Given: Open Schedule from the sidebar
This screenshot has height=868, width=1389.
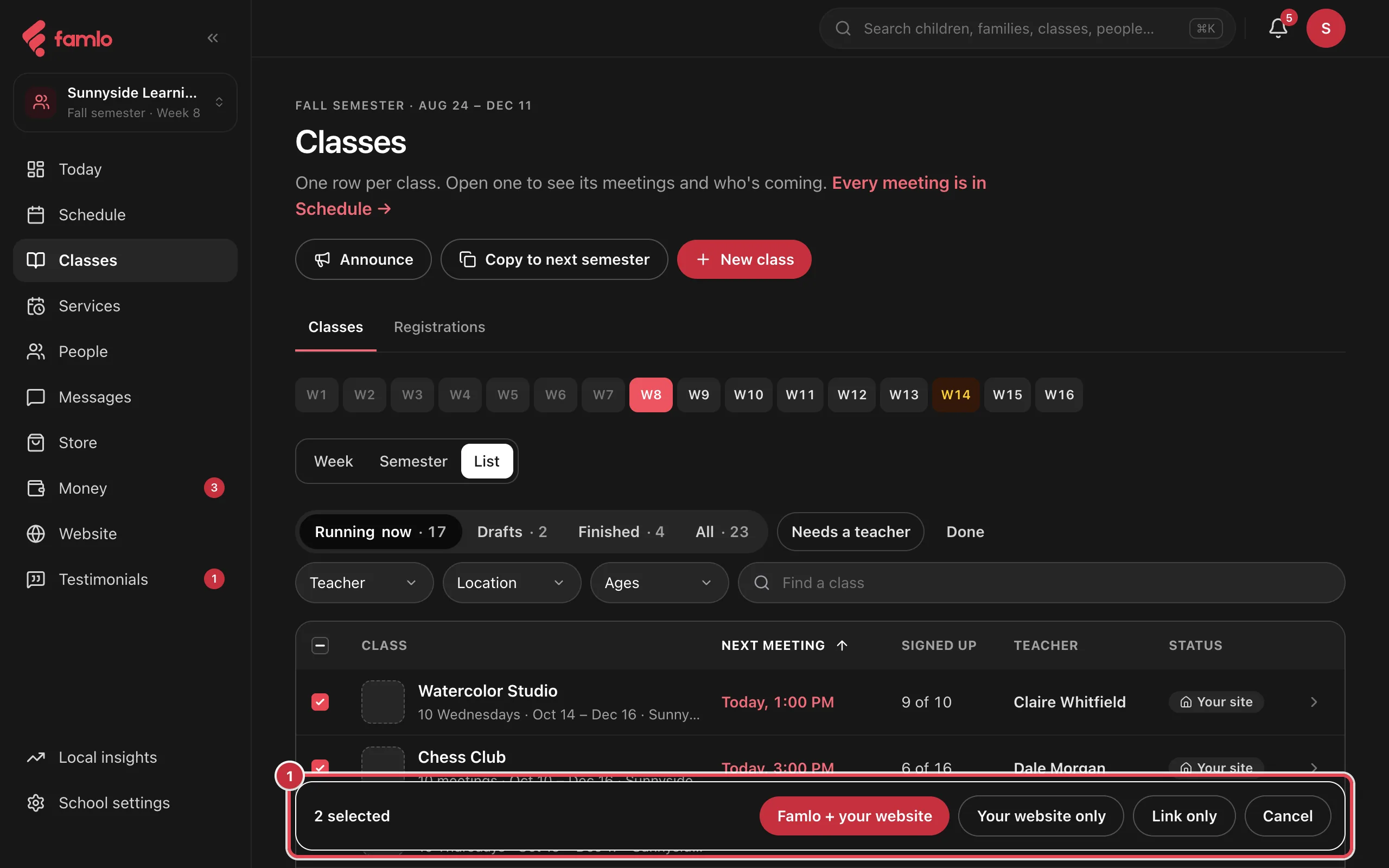Looking at the screenshot, I should pyautogui.click(x=125, y=215).
